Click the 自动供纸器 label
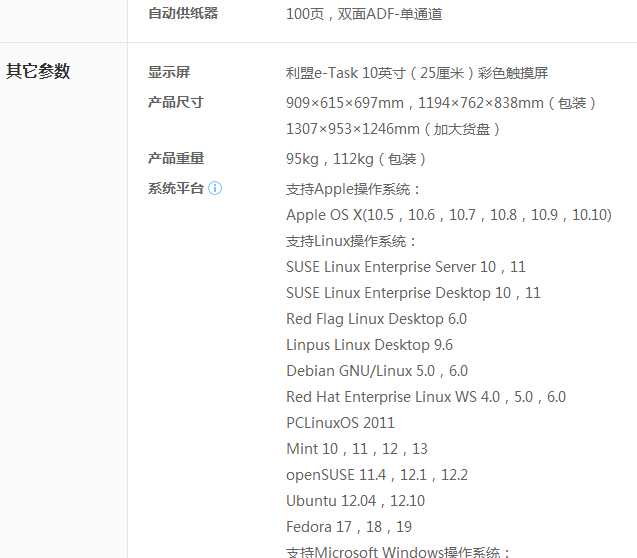637x558 pixels. tap(183, 13)
